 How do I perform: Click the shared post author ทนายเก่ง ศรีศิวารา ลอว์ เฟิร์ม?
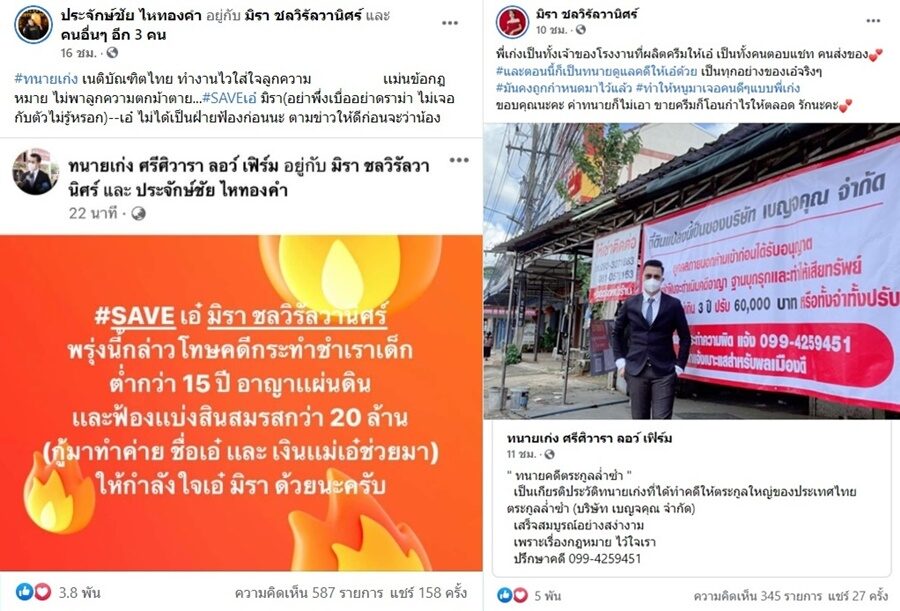click(x=589, y=438)
